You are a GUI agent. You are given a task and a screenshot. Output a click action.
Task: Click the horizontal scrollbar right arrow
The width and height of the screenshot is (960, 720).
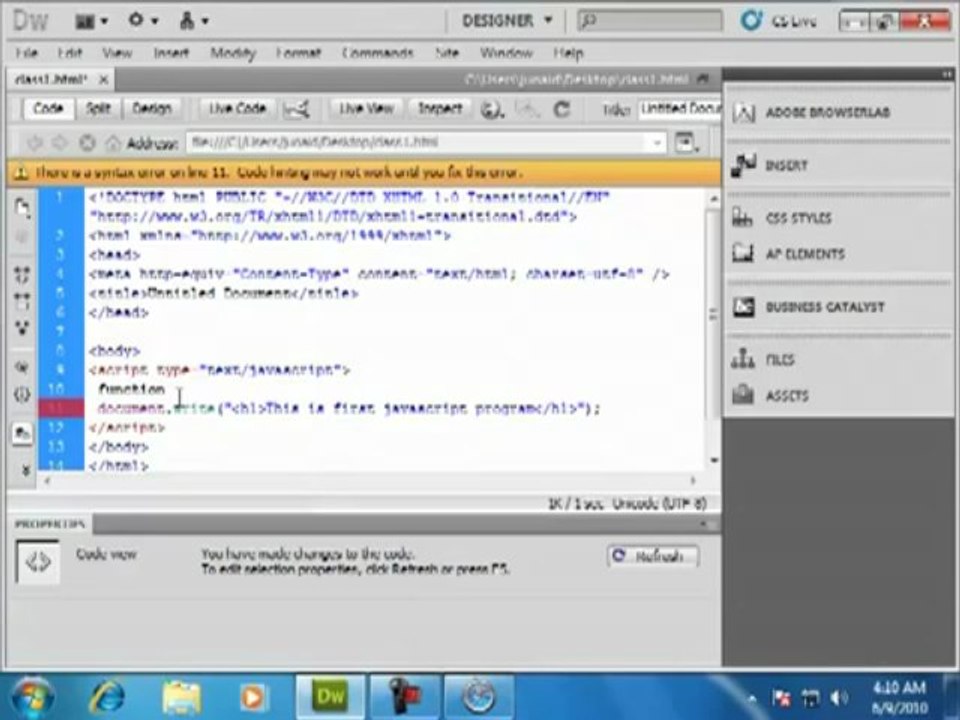pos(693,481)
